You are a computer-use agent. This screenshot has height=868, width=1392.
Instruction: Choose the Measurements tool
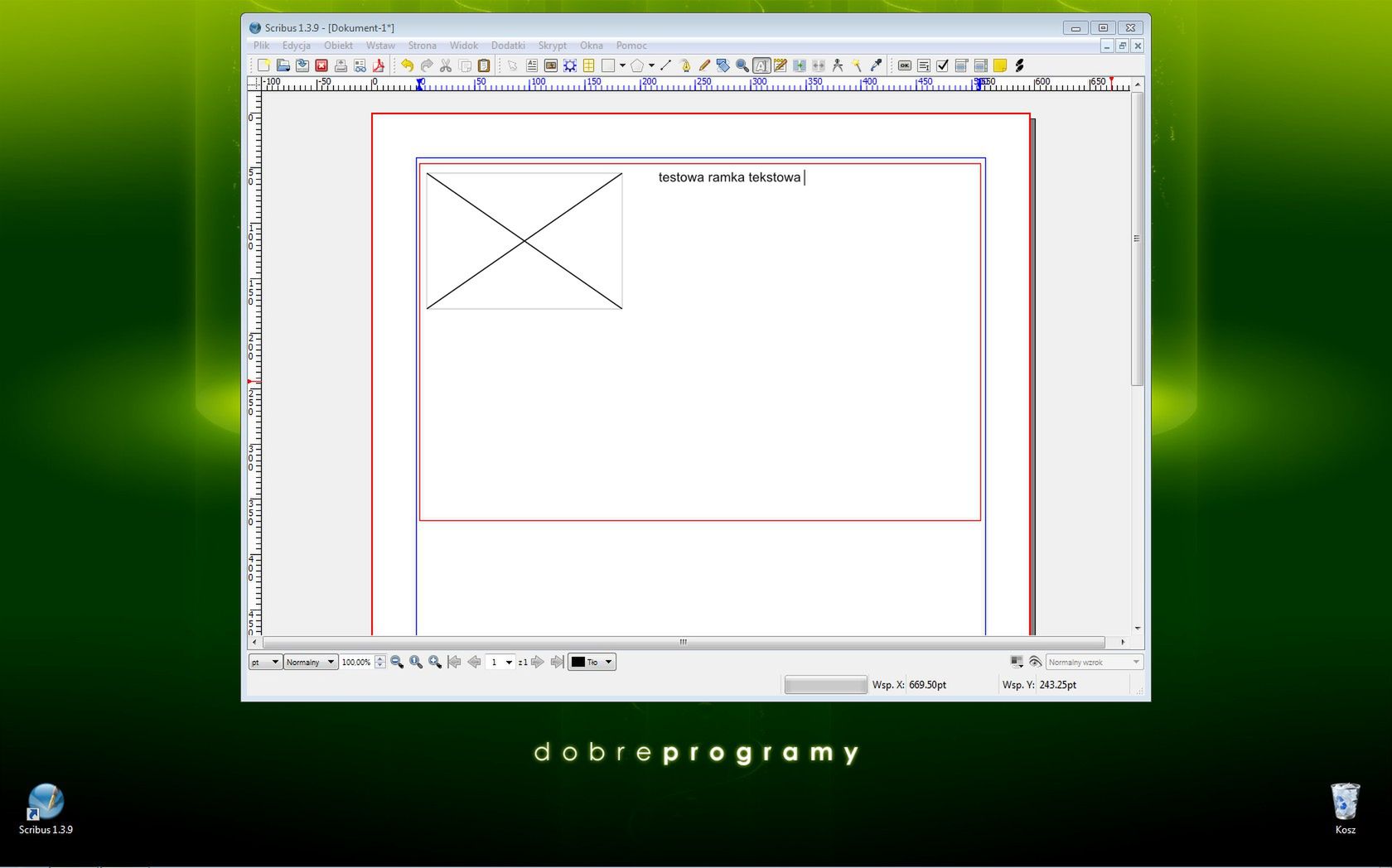(838, 65)
